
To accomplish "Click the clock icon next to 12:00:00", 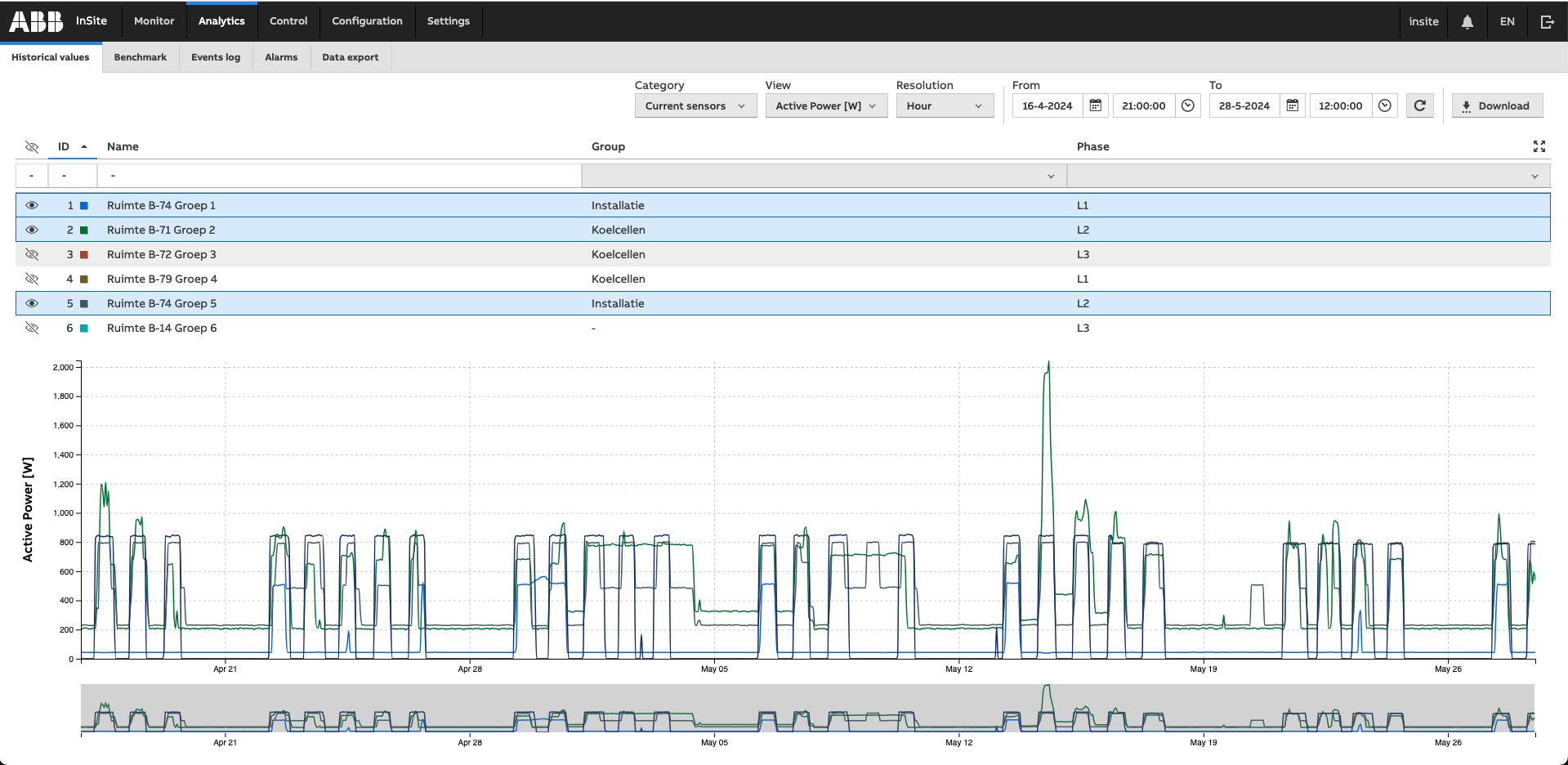I will point(1384,105).
